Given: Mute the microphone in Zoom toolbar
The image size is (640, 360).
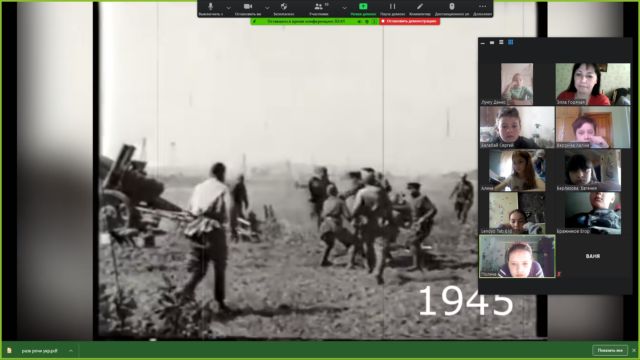Looking at the screenshot, I should point(211,9).
